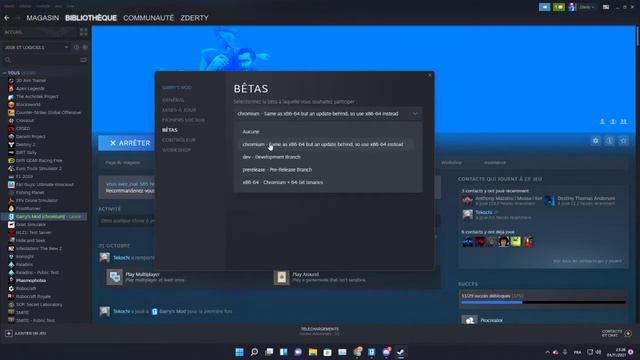Open the Play Around achievement icon
The height and width of the screenshot is (360, 640).
click(x=281, y=277)
